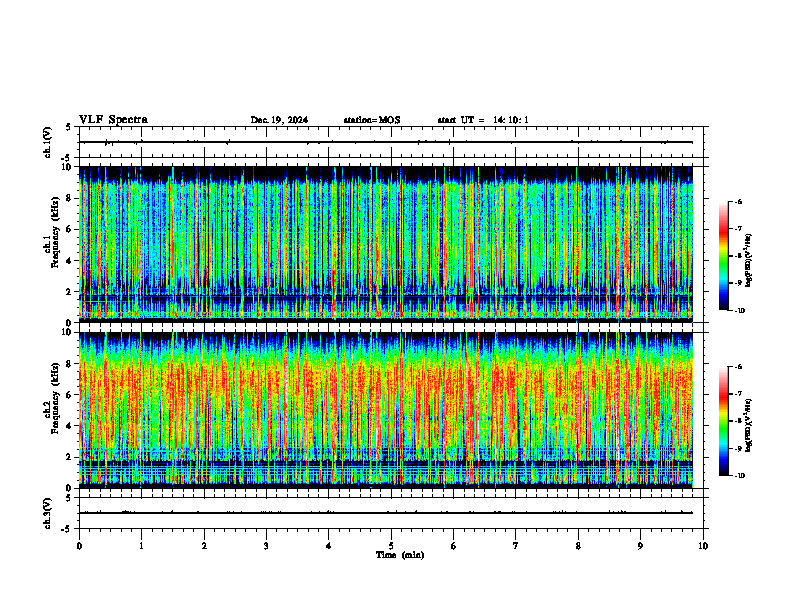The width and height of the screenshot is (792, 612).
Task: Click the ch.1 spectrogram color scale bar
Action: [723, 256]
